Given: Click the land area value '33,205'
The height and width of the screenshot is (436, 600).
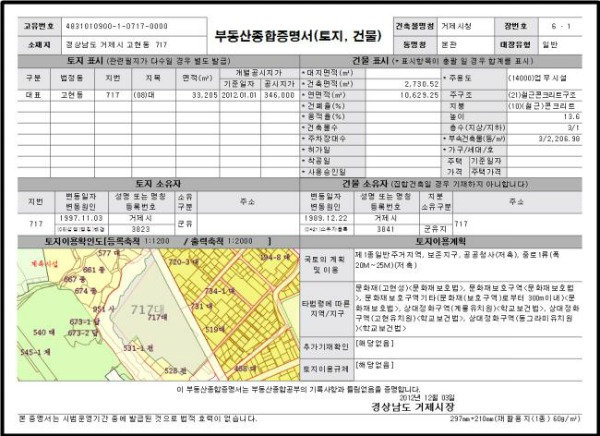Looking at the screenshot, I should tap(205, 95).
